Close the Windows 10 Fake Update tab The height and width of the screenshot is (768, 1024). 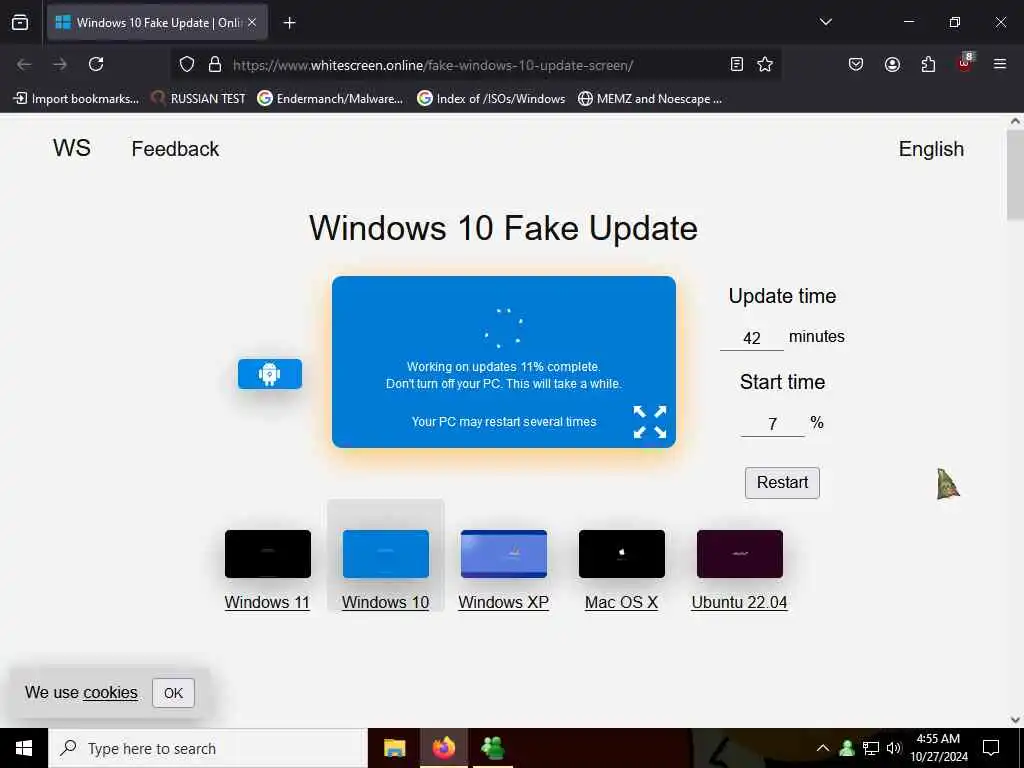click(x=252, y=22)
